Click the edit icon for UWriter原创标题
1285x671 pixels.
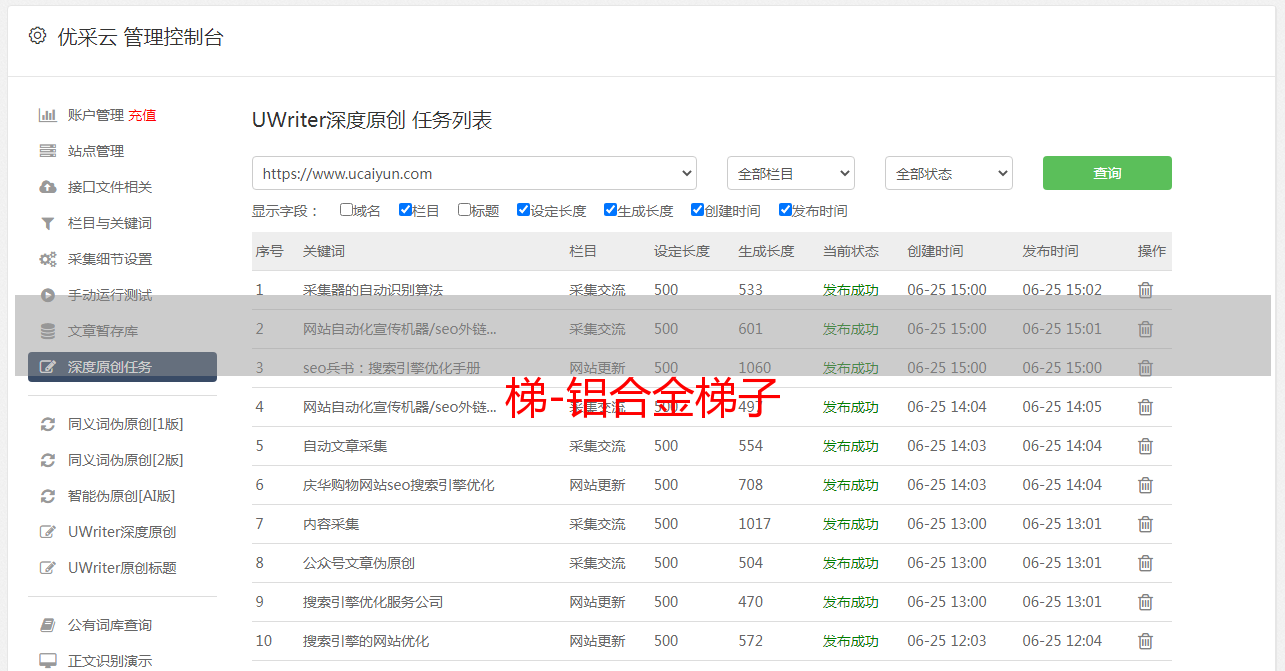click(47, 568)
